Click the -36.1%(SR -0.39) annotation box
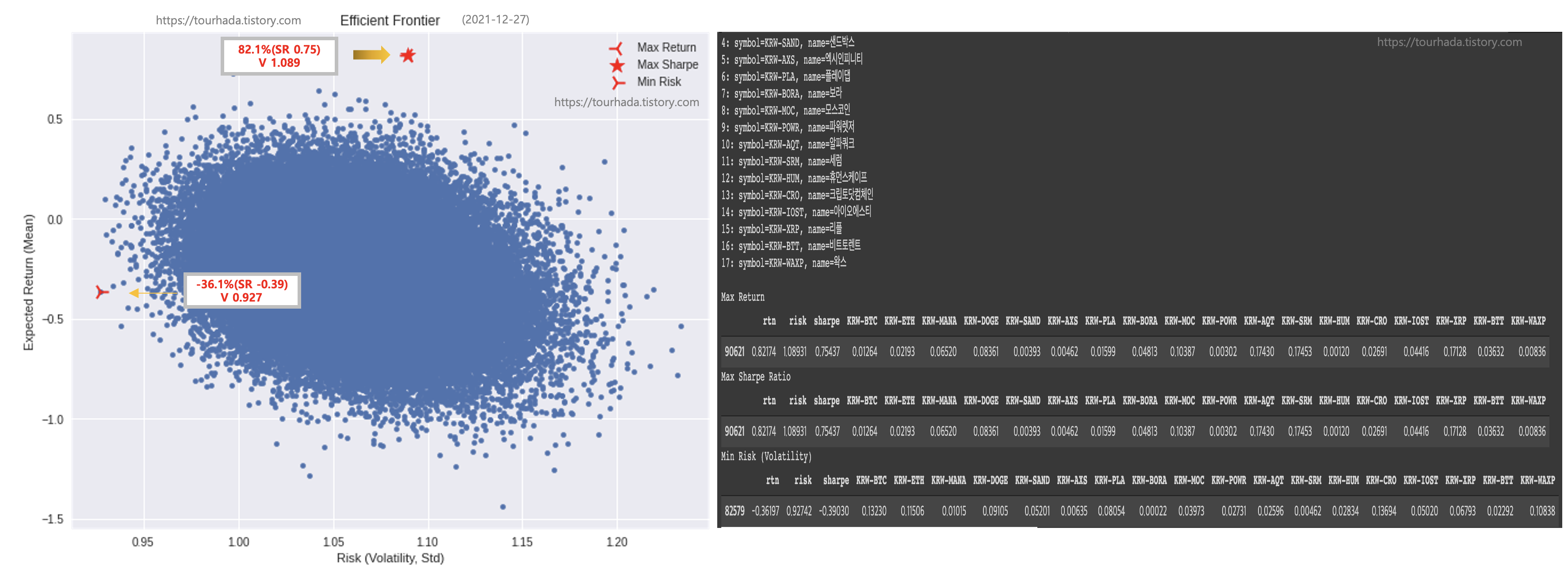Screen dimensions: 1568x581 (241, 290)
